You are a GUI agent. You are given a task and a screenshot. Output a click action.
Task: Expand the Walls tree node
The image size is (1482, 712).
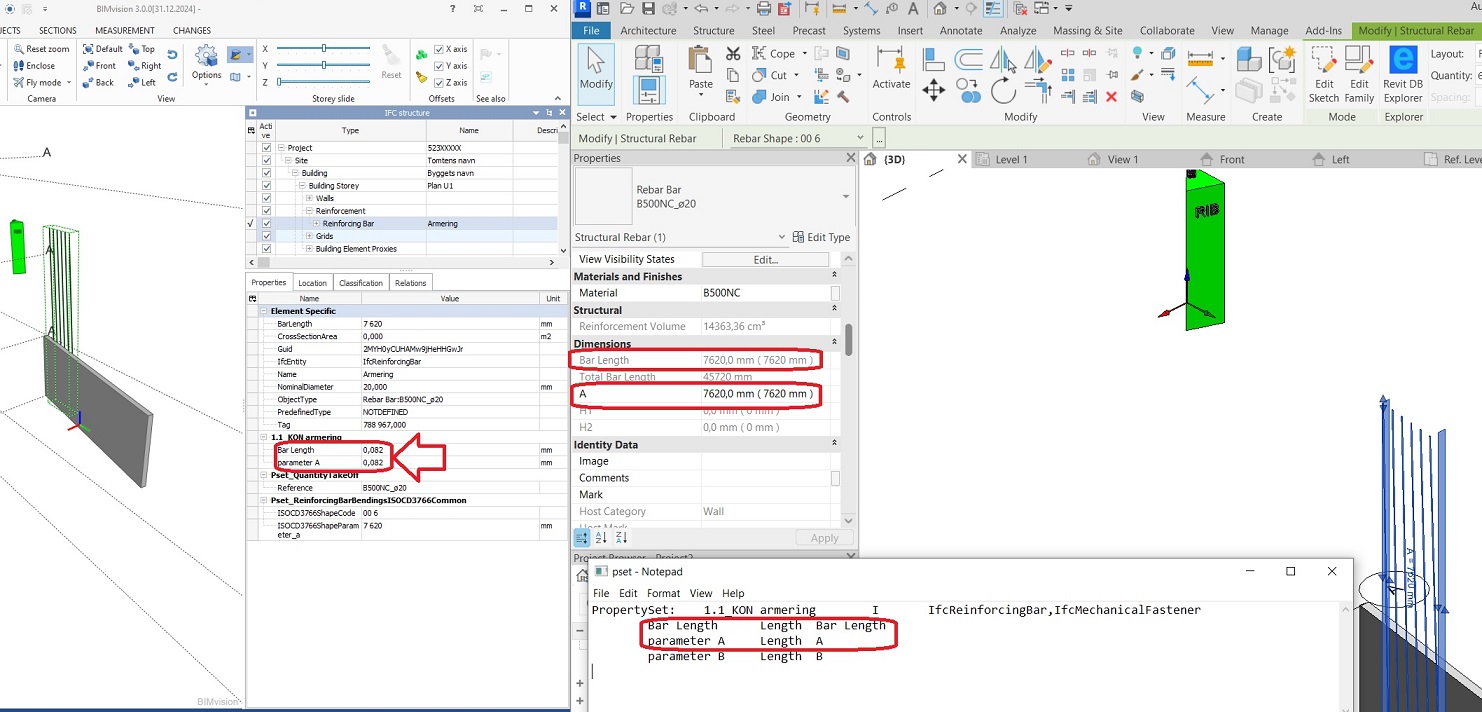(309, 198)
